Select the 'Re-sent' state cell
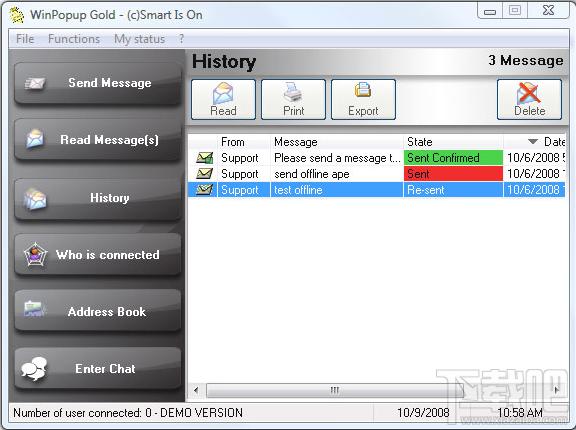This screenshot has height=430, width=576. click(453, 190)
